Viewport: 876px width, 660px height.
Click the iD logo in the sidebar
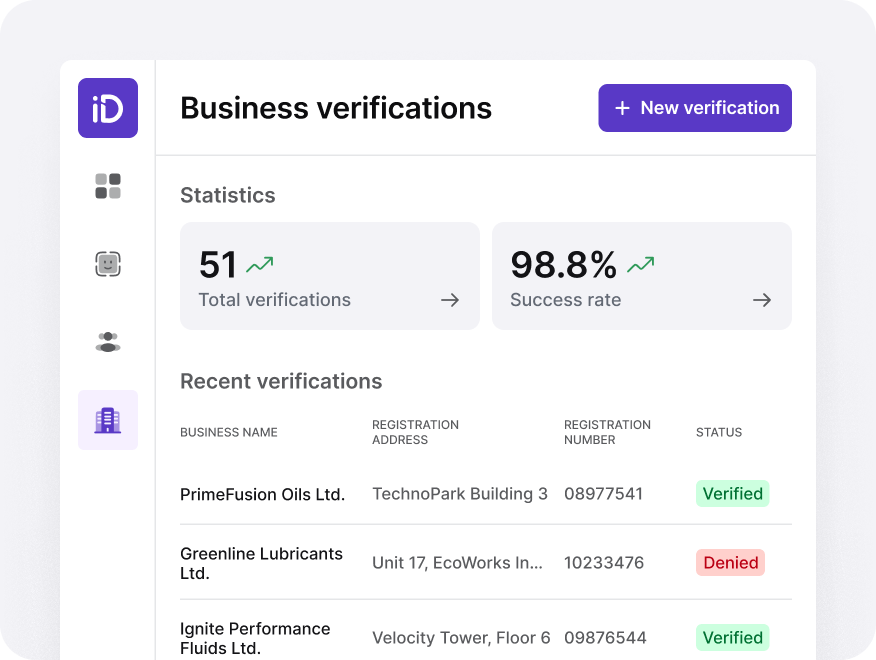click(x=107, y=107)
